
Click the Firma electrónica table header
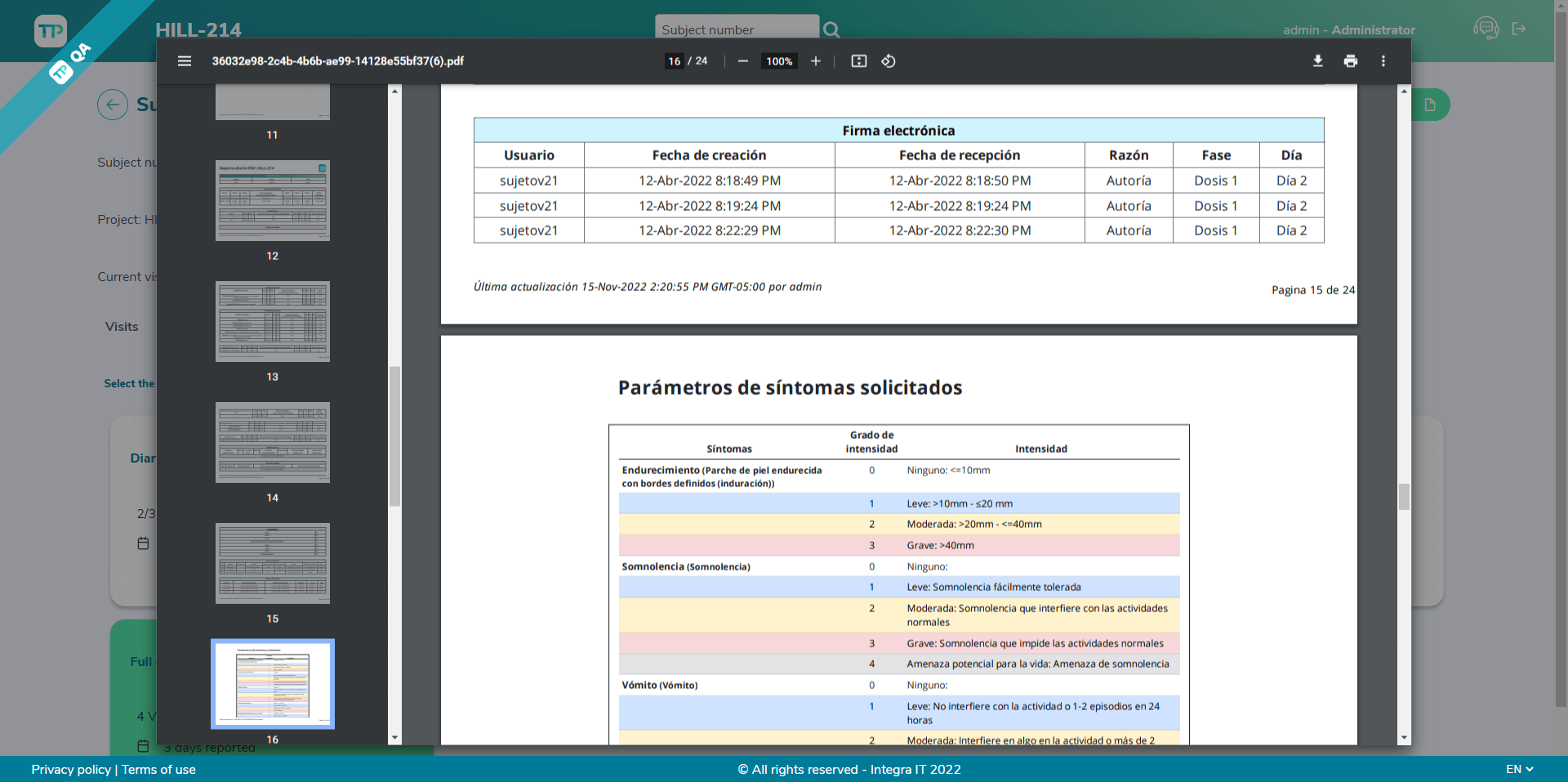898,131
